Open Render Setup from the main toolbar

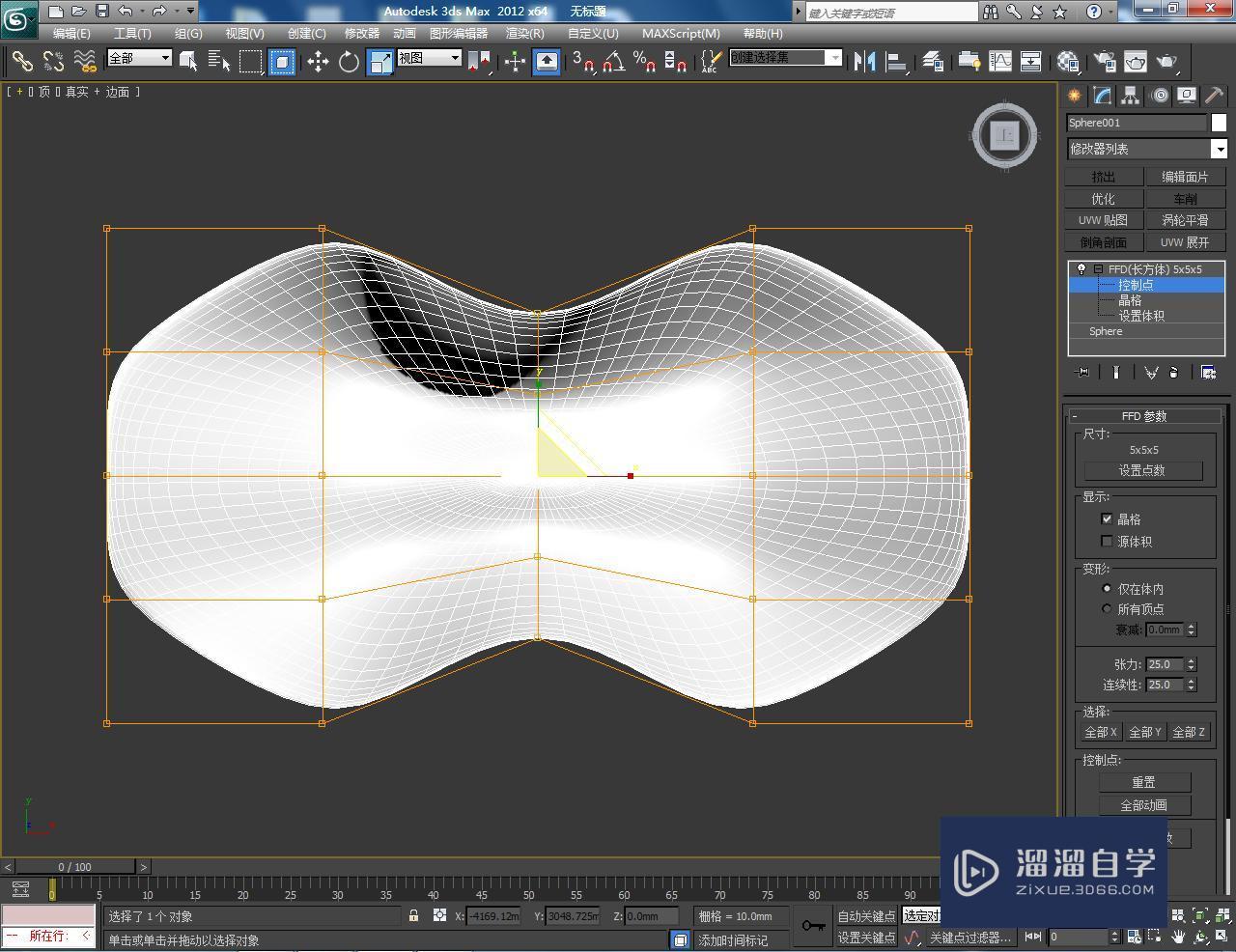[1104, 61]
